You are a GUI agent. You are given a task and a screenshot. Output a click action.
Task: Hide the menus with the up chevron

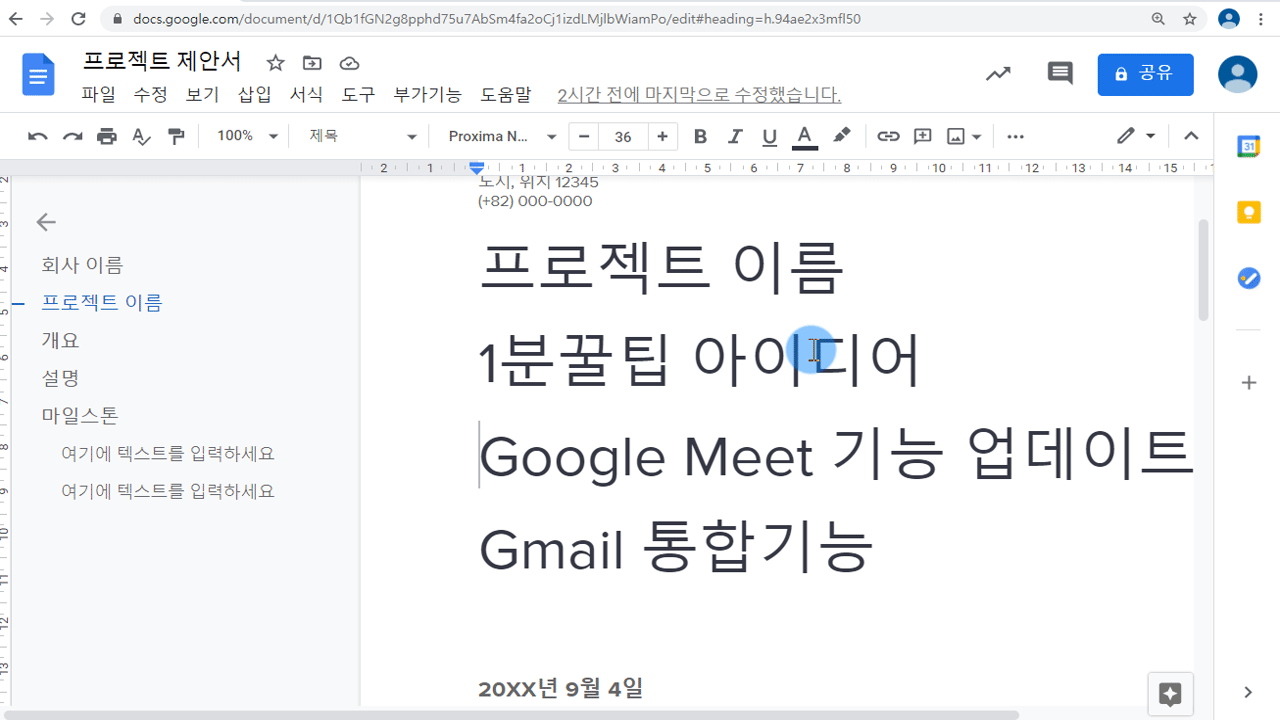coord(1191,137)
